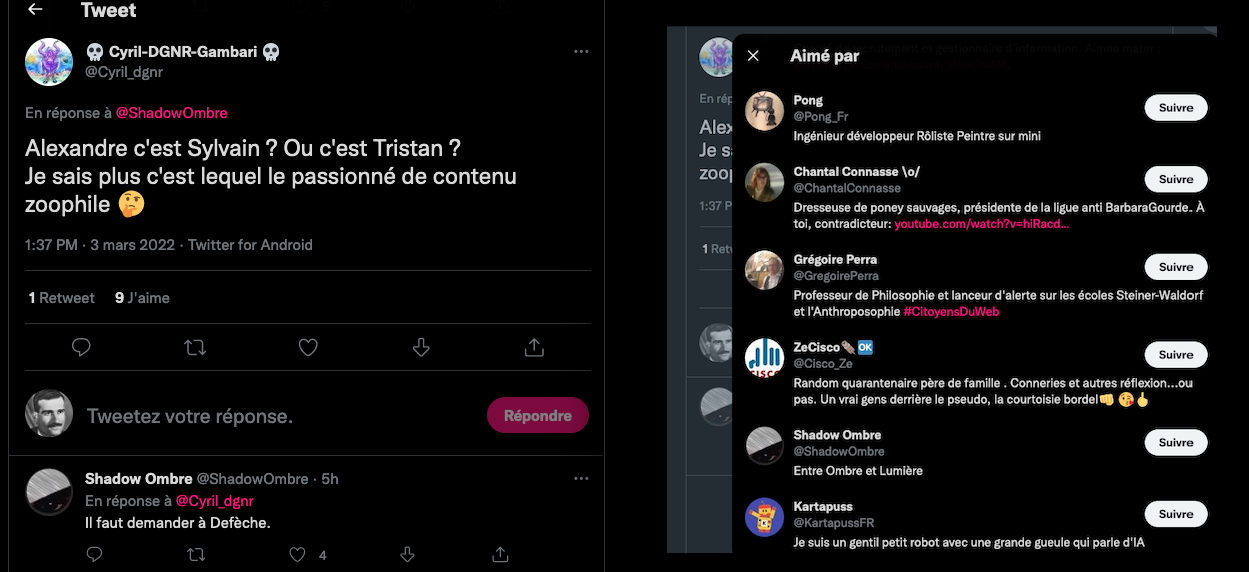The width and height of the screenshot is (1249, 572).
Task: Click the back arrow beside Tweet header
Action: (x=35, y=10)
